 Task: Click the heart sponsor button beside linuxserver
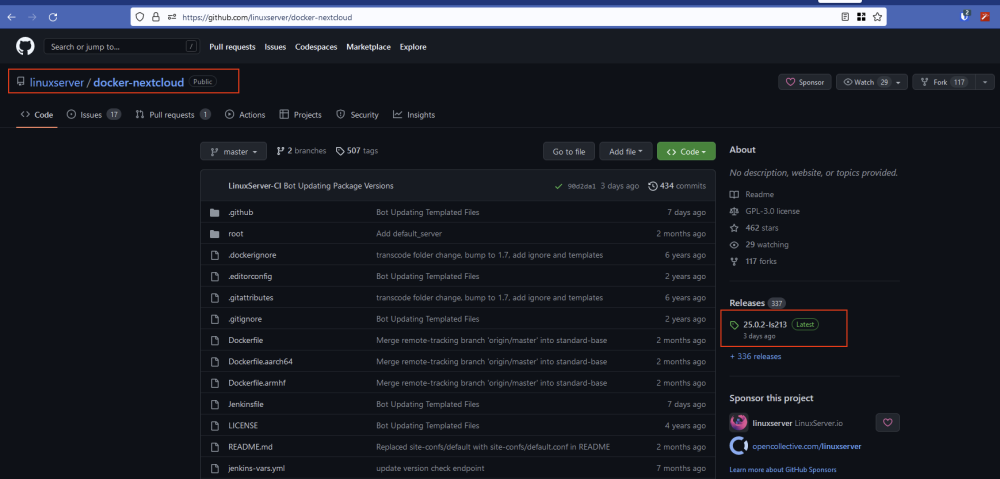888,422
